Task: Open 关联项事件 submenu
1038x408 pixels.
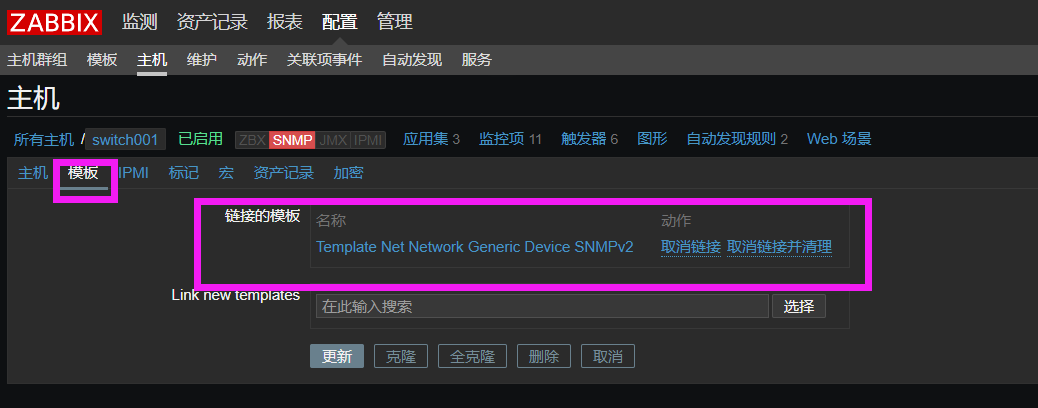Action: (x=324, y=60)
